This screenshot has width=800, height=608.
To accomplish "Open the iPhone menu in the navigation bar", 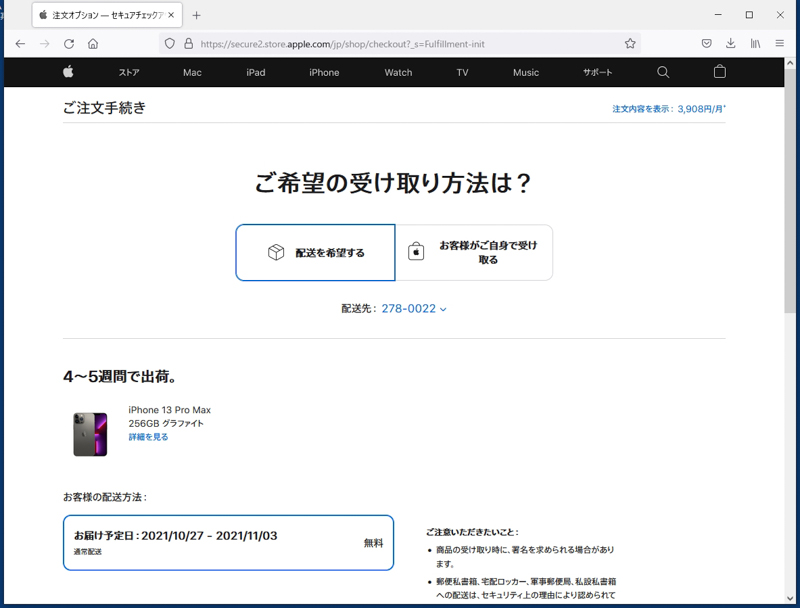I will click(x=323, y=72).
